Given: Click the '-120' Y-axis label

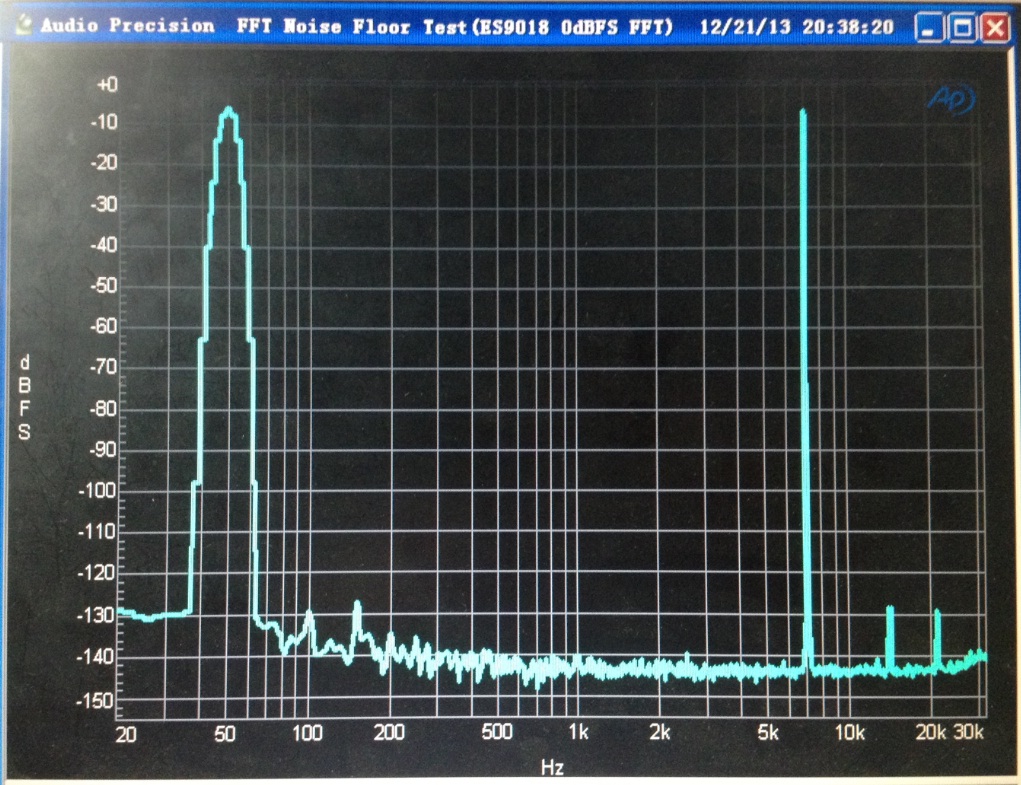Looking at the screenshot, I should pyautogui.click(x=96, y=573).
